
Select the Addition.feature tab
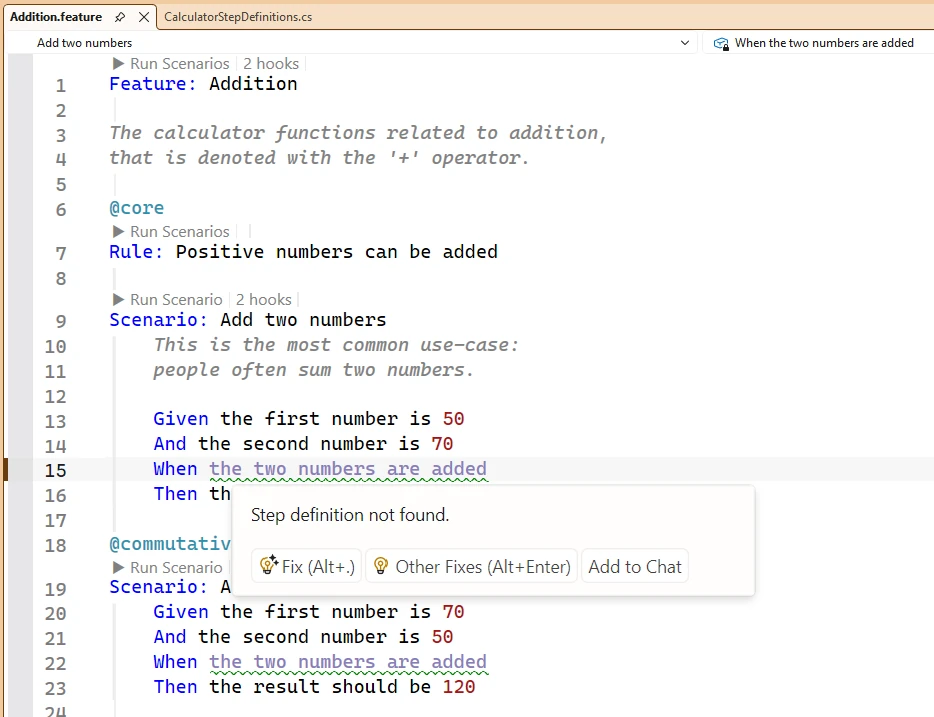[x=55, y=17]
